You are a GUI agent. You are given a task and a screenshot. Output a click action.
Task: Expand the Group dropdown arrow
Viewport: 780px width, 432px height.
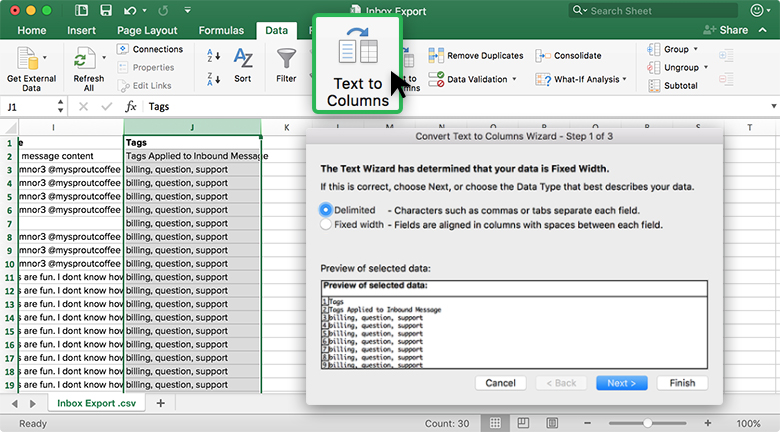click(695, 49)
